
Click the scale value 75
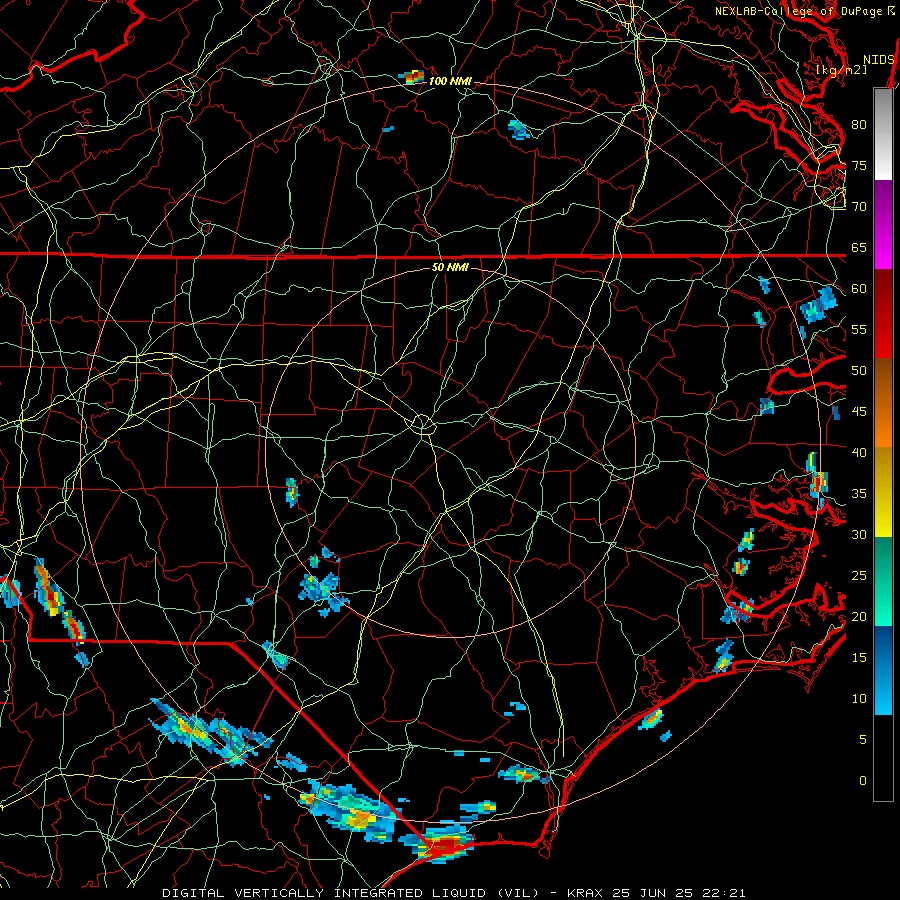pos(859,166)
